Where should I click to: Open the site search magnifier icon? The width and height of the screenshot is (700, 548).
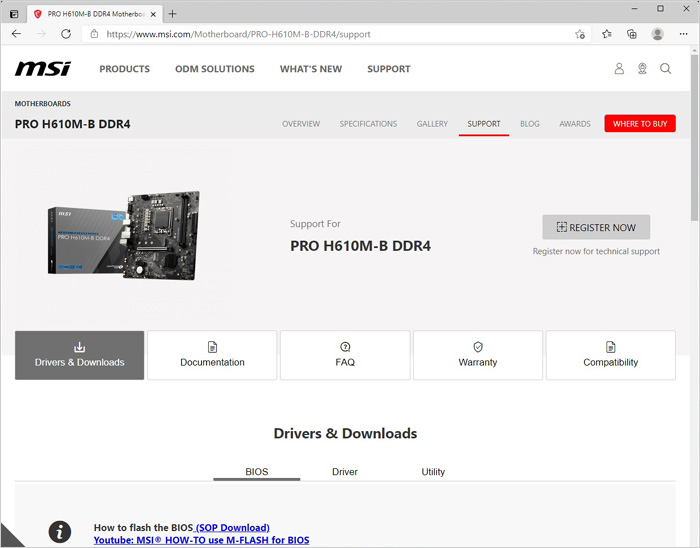(666, 69)
